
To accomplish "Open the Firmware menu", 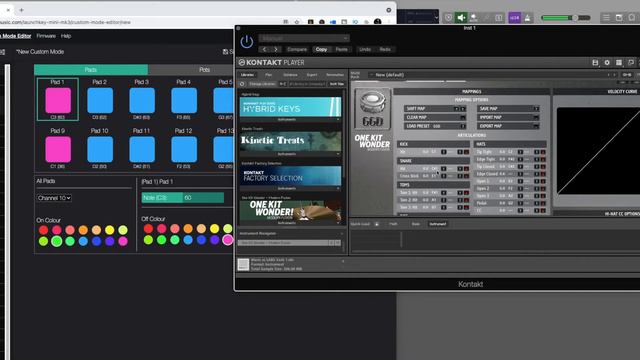I will 46,36.
